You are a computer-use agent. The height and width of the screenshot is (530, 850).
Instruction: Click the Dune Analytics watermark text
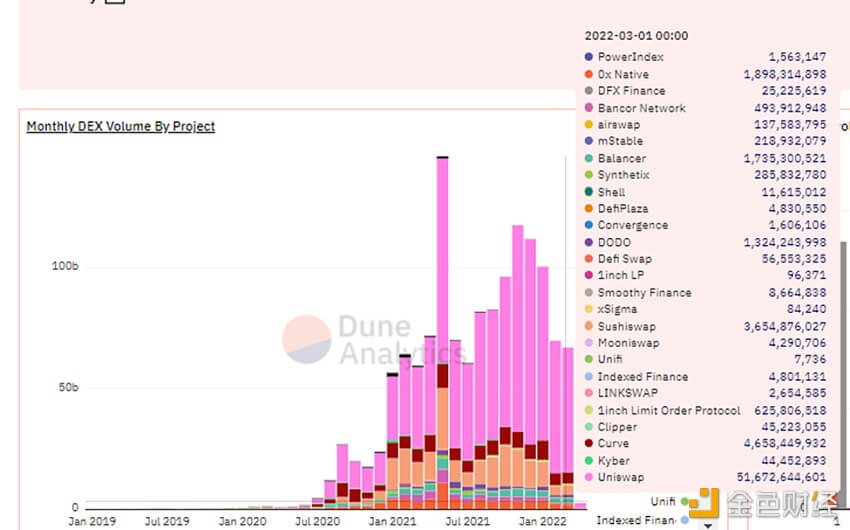point(401,340)
